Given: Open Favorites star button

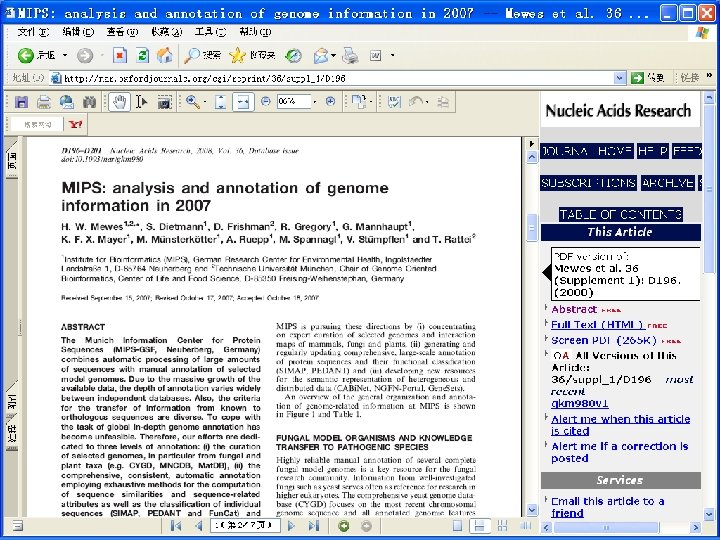Looking at the screenshot, I should point(253,56).
